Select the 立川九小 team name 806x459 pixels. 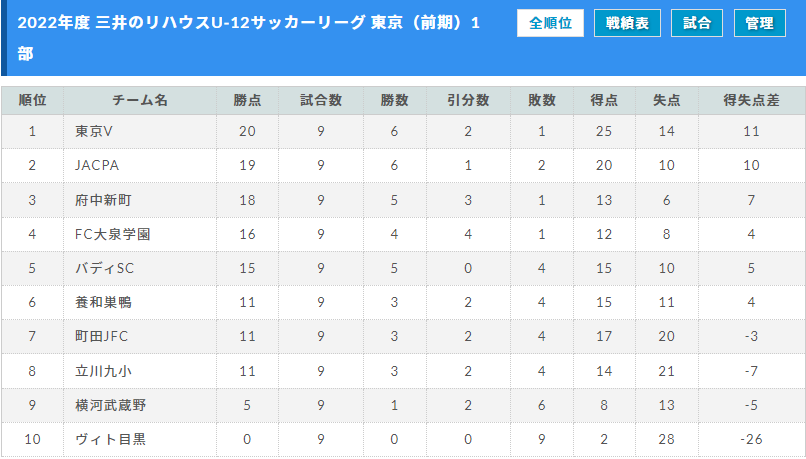point(103,371)
